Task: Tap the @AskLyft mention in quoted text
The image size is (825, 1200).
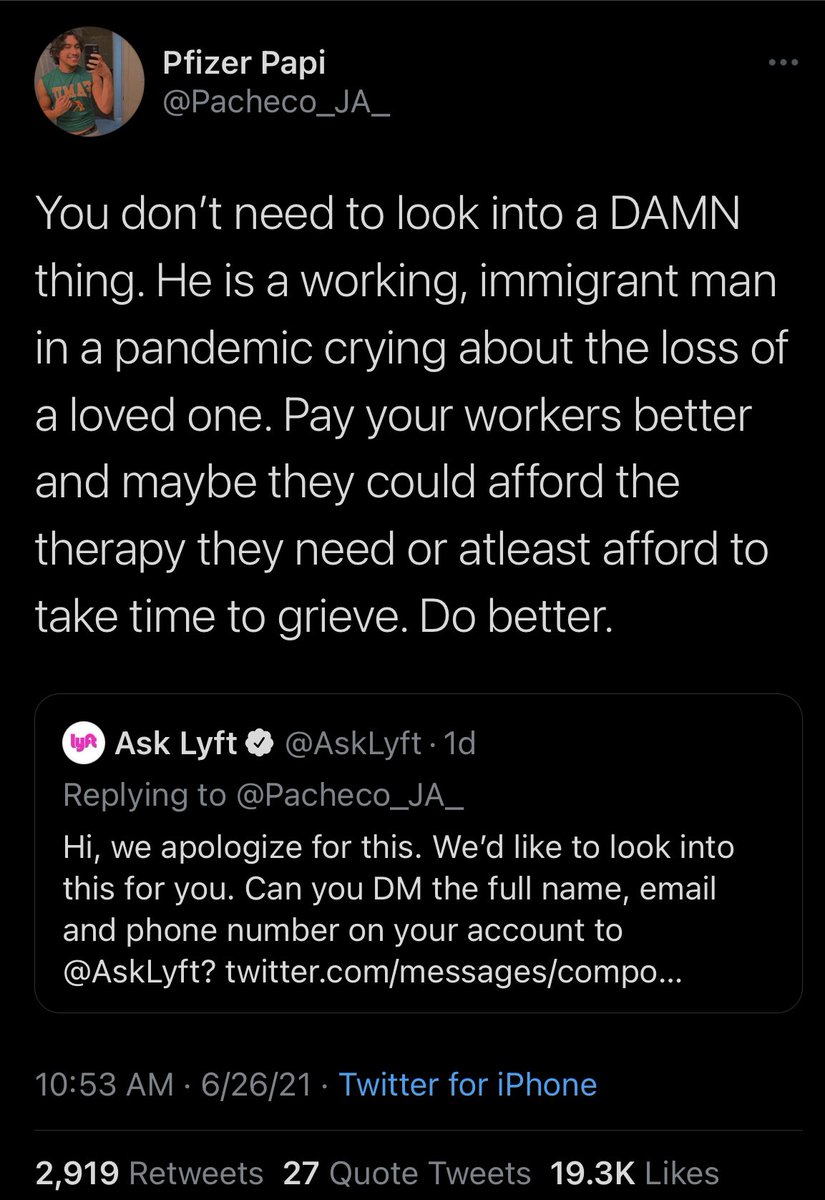Action: [140, 970]
